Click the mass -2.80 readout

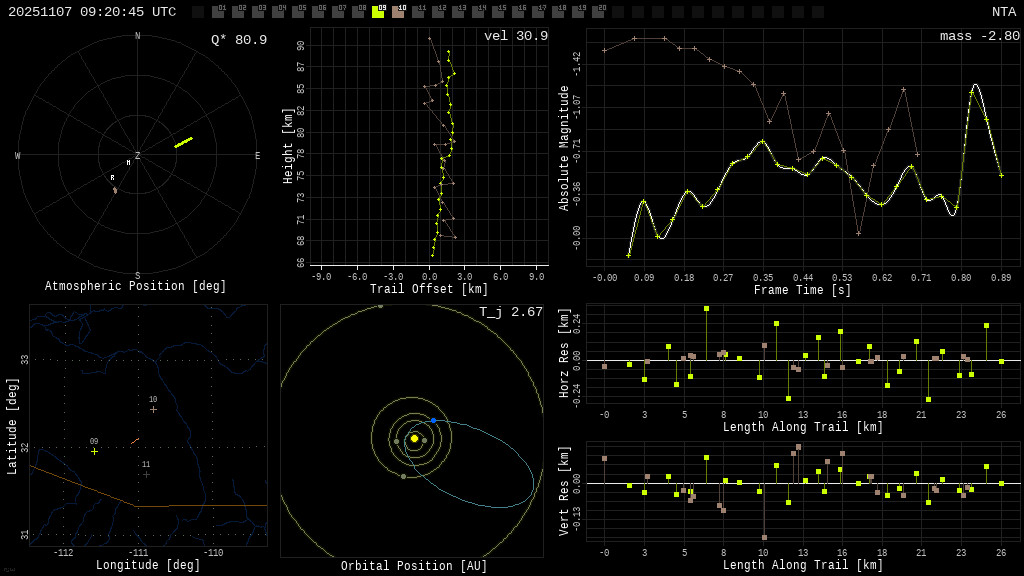(979, 36)
